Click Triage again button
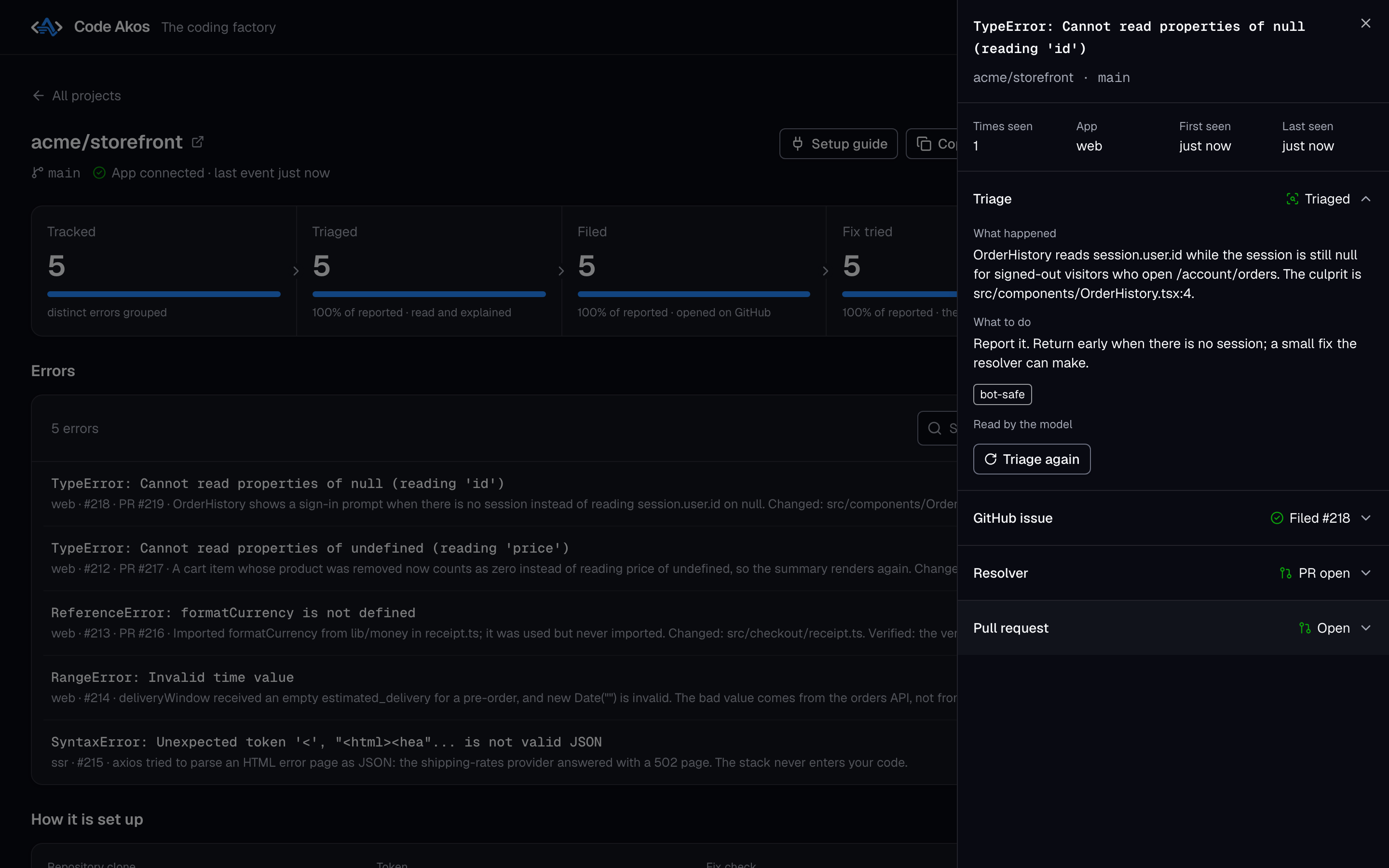The height and width of the screenshot is (868, 1389). coord(1032,459)
